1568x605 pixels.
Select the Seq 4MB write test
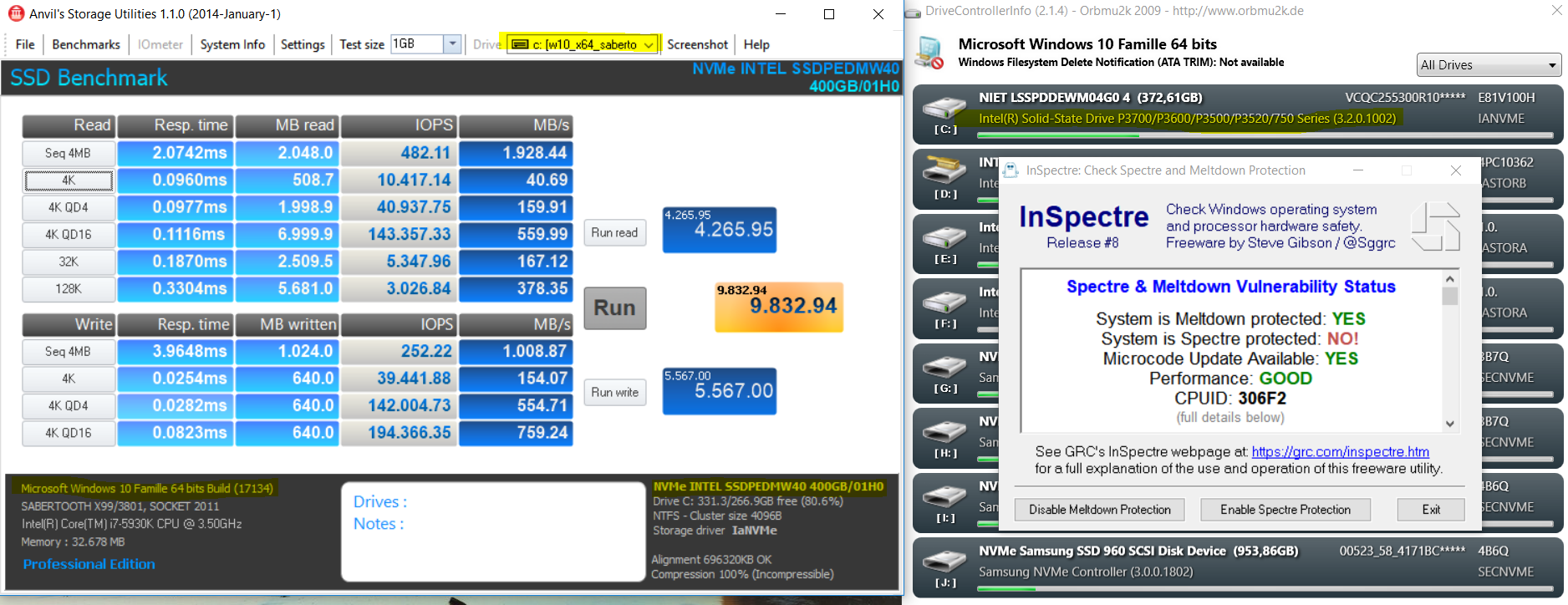coord(69,351)
